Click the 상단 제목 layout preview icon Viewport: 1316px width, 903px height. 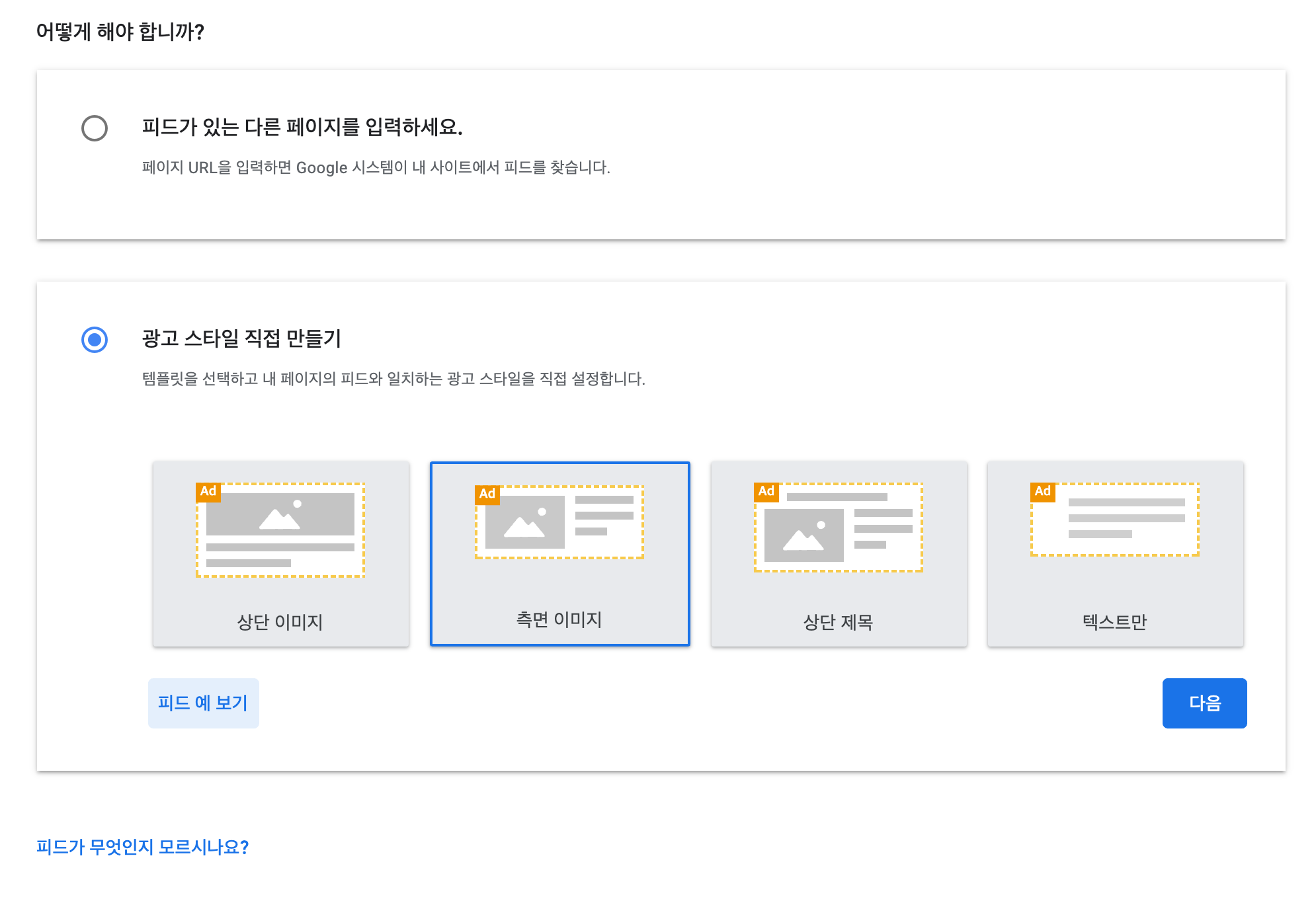(x=839, y=528)
